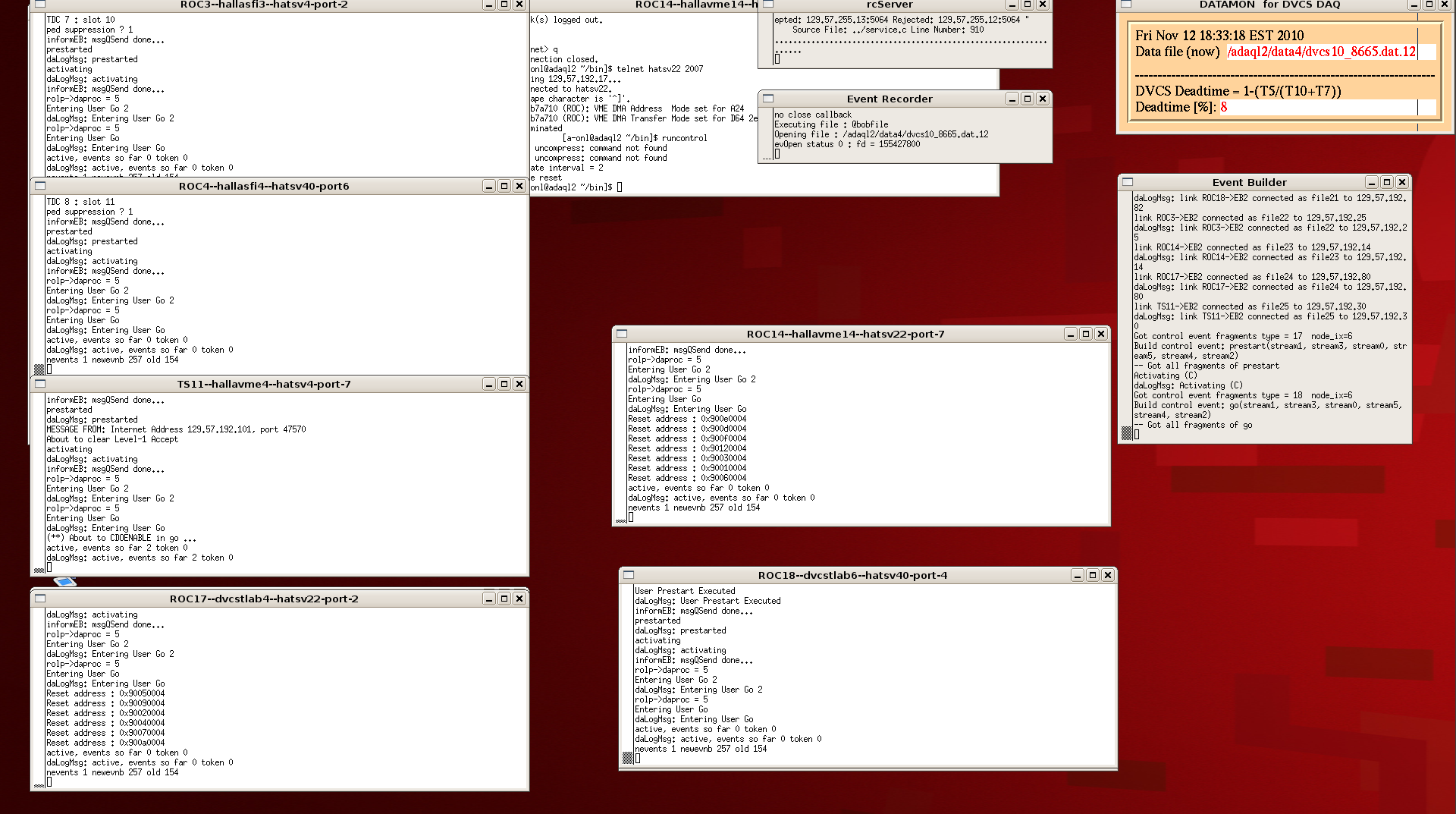Maximize the ROC17--dvcstlab4 terminal window
1456x814 pixels.
coord(504,599)
